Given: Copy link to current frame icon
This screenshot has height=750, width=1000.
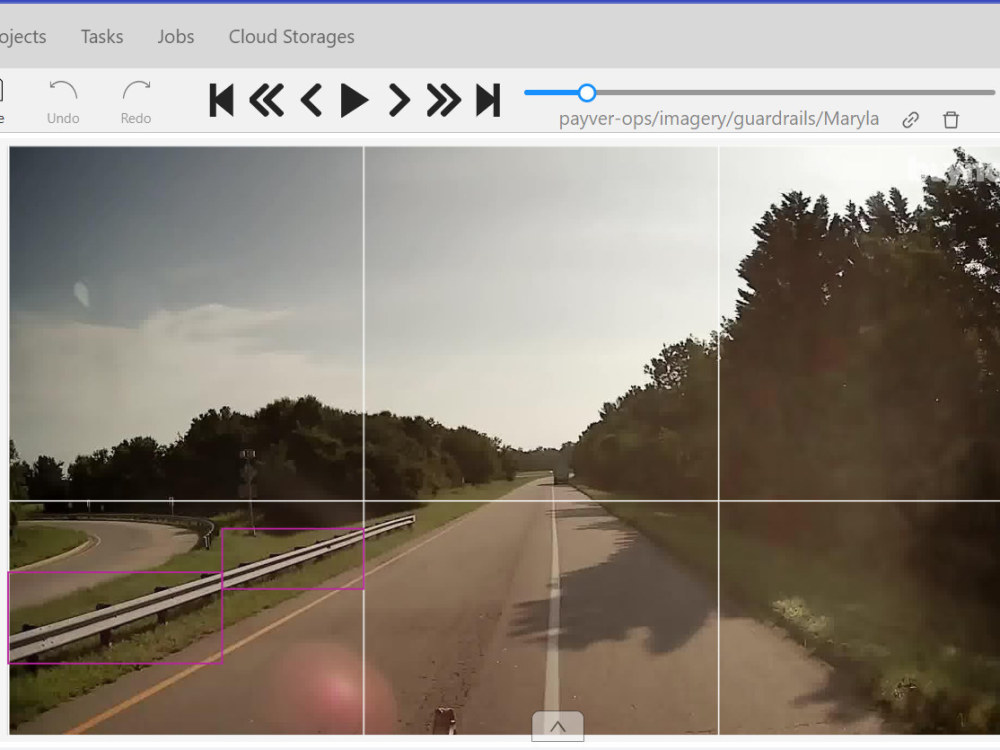Looking at the screenshot, I should tap(911, 120).
